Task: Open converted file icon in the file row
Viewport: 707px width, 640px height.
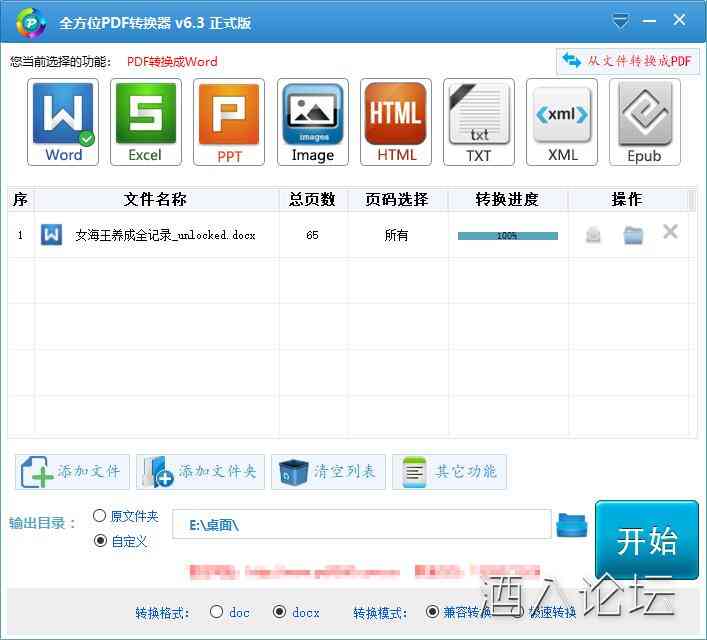Action: click(x=593, y=235)
